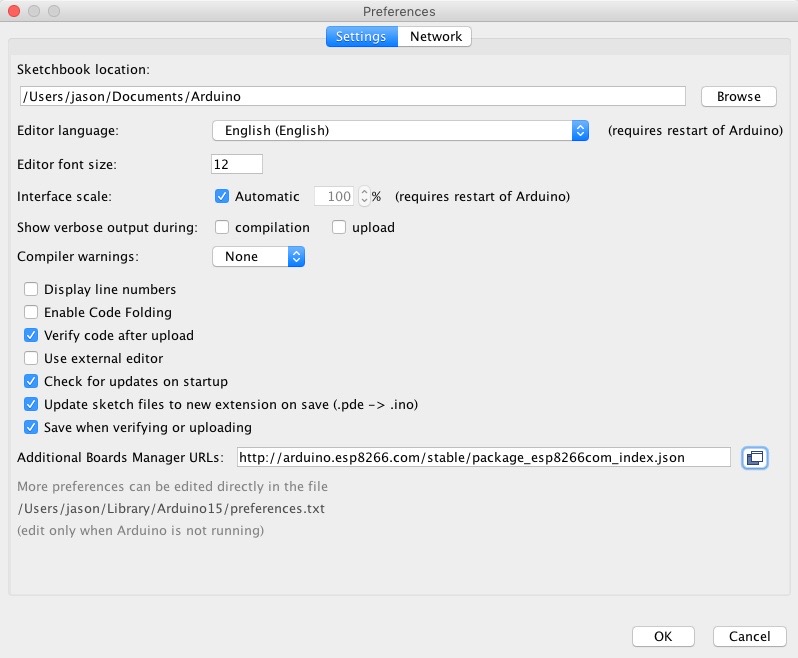This screenshot has height=658, width=798.
Task: Click the /Users/jason/Library/Arduino15/preferences.txt path
Action: pos(171,508)
